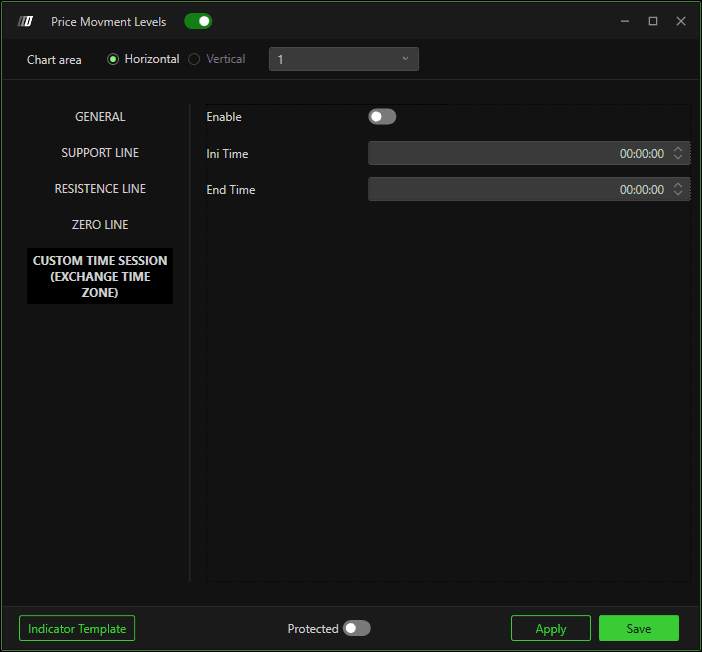Close the Price Movment Levels window

(x=681, y=21)
